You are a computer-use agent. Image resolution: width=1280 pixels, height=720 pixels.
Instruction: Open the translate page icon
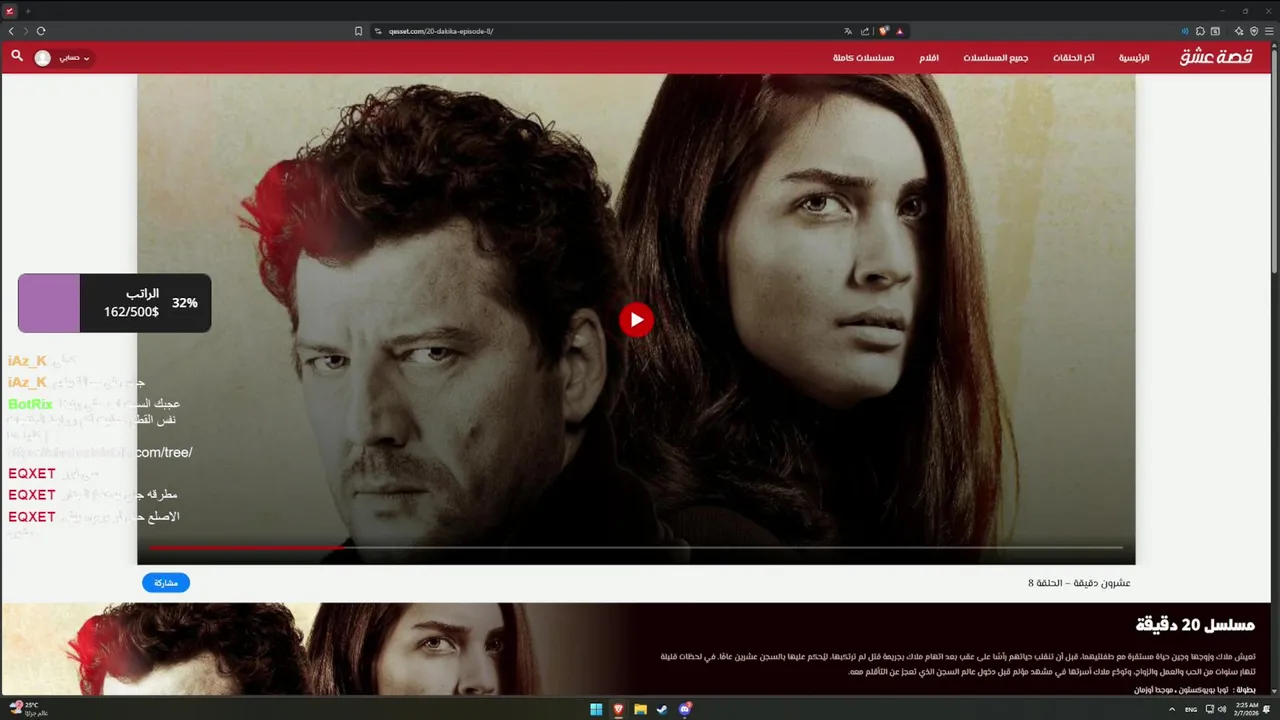coord(848,31)
